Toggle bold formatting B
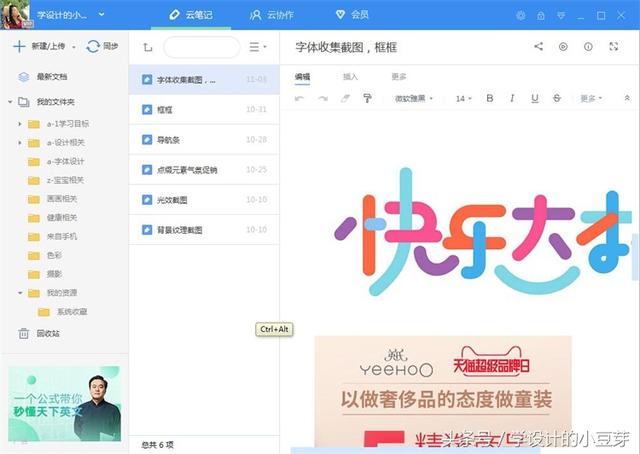This screenshot has height=454, width=640. click(x=490, y=98)
